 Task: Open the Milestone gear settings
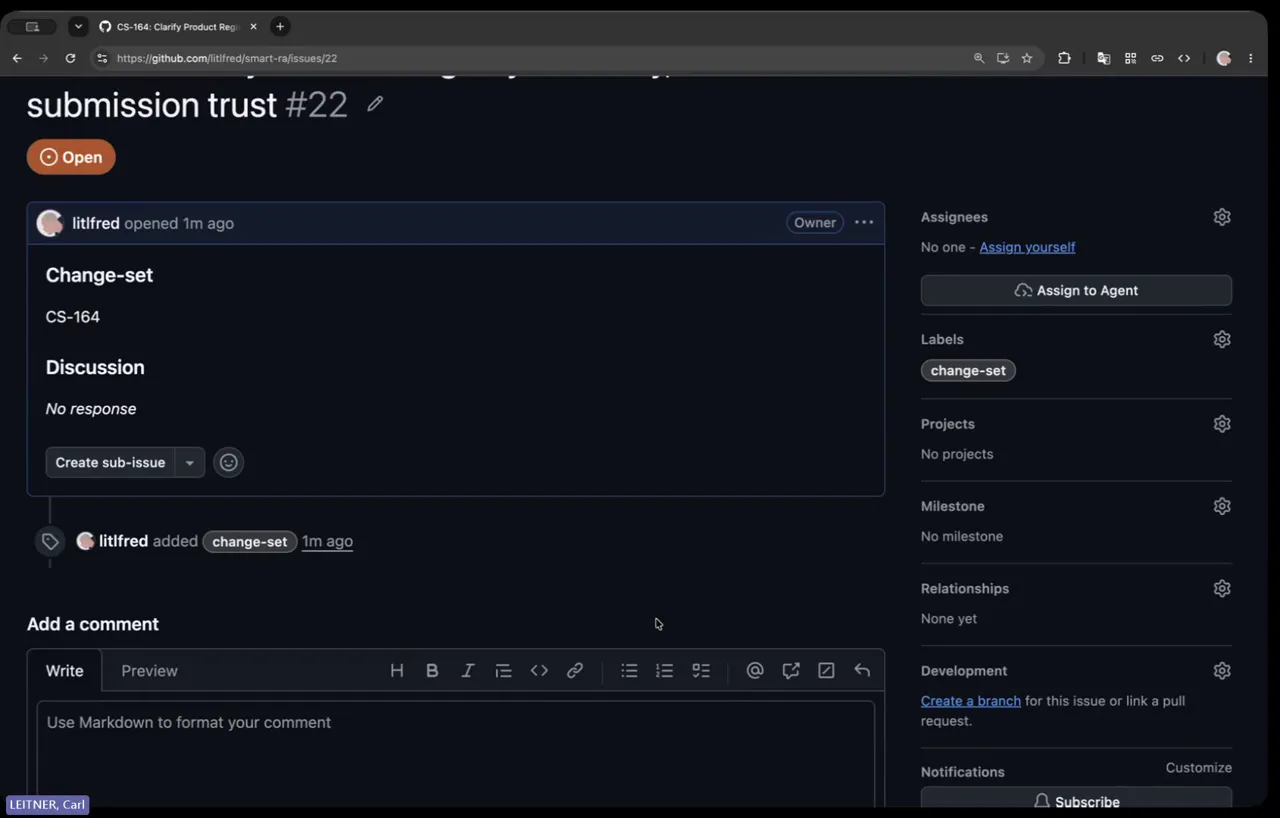pyautogui.click(x=1222, y=506)
